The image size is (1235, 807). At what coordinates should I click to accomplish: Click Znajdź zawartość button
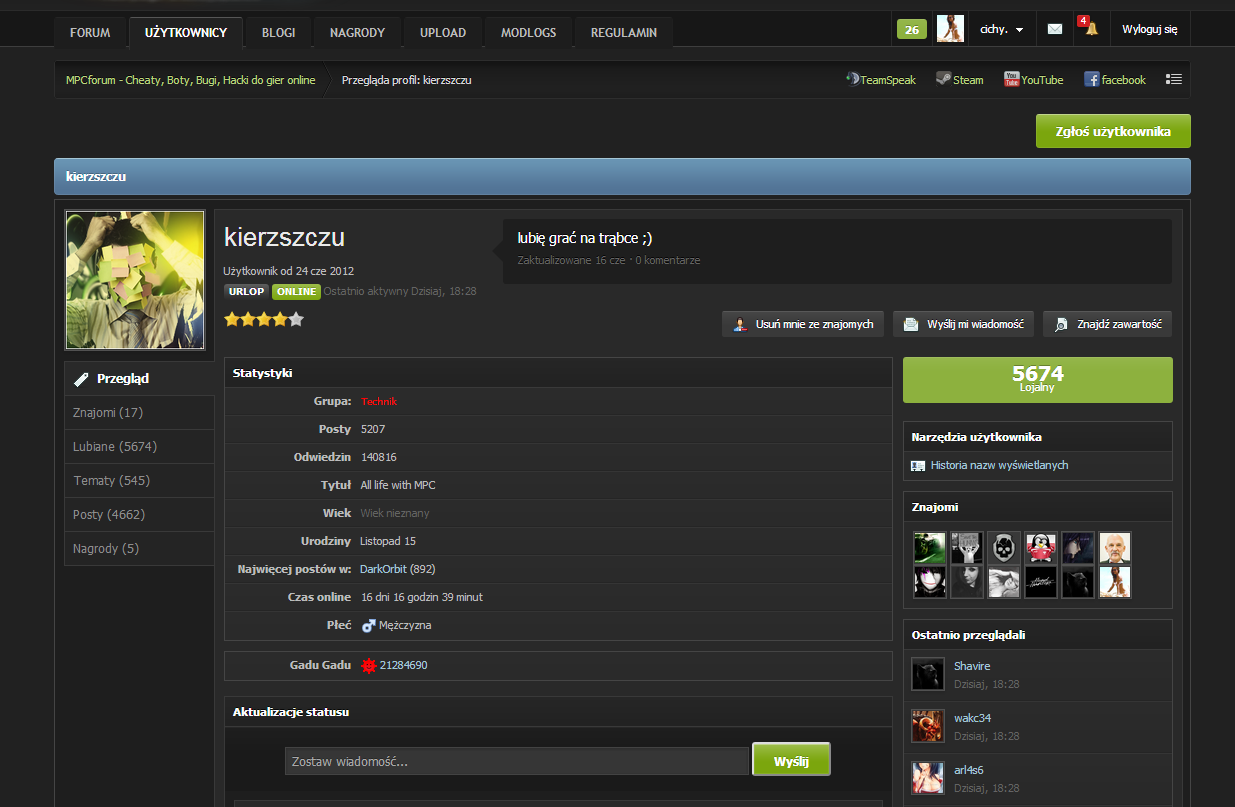(x=1107, y=324)
